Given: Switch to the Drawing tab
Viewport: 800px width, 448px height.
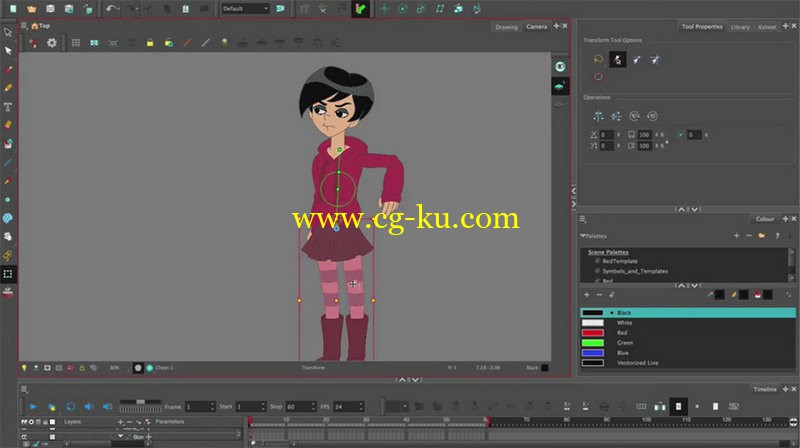Looking at the screenshot, I should pyautogui.click(x=506, y=27).
